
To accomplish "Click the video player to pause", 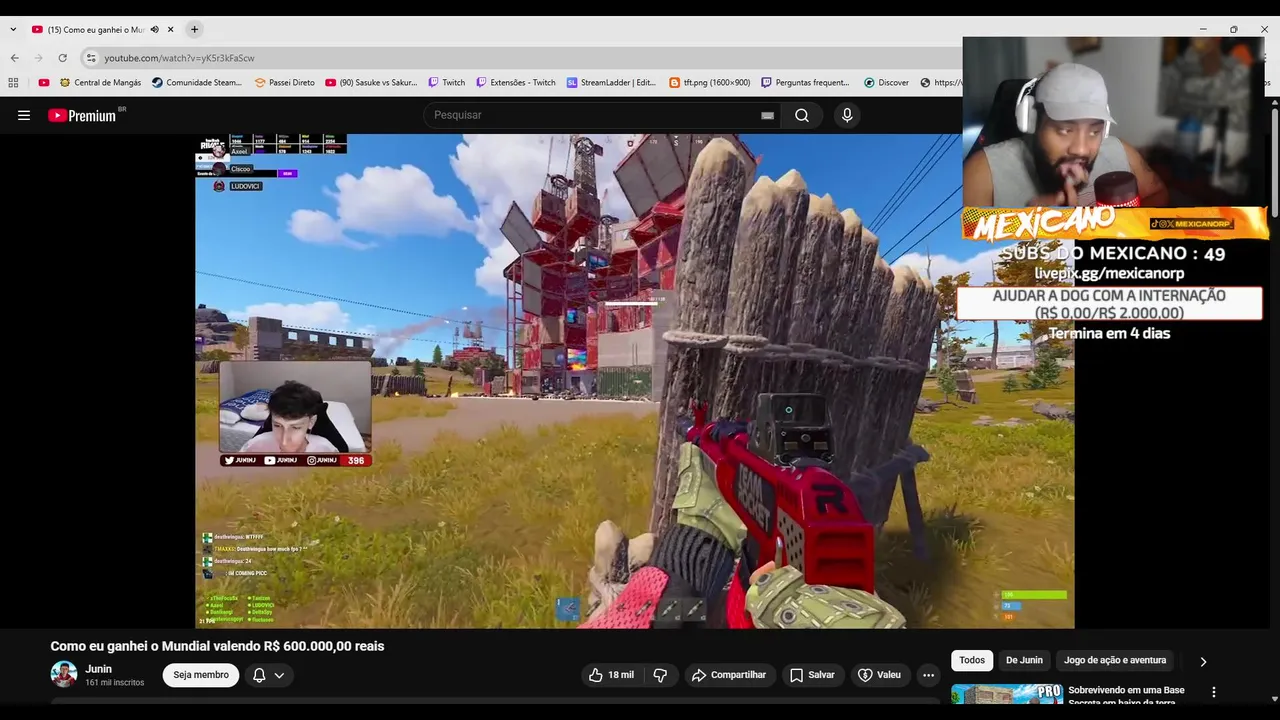I will [x=634, y=381].
